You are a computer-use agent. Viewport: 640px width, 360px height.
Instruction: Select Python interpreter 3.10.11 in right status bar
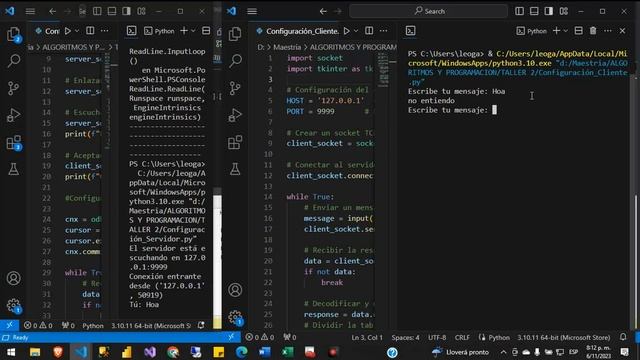(564, 338)
